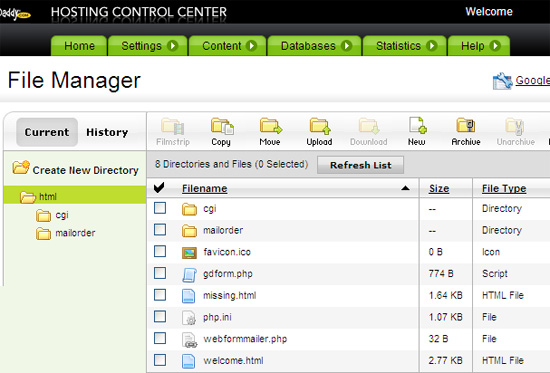Image resolution: width=550 pixels, height=373 pixels.
Task: Click the cgi folder icon in sidebar tree
Action: tap(43, 215)
